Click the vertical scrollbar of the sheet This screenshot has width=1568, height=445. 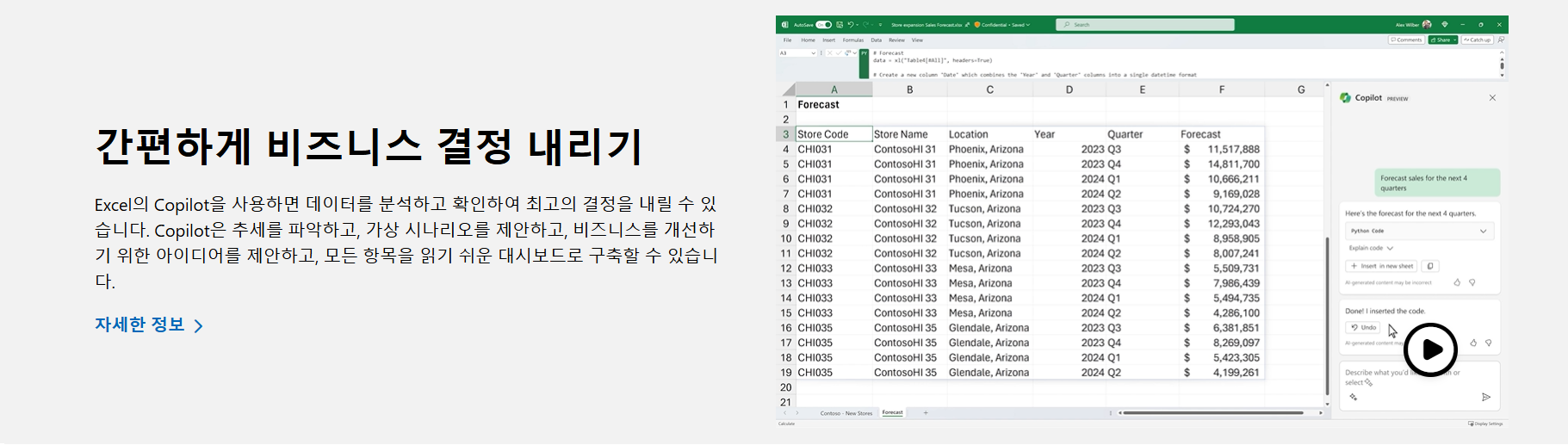click(x=1327, y=314)
